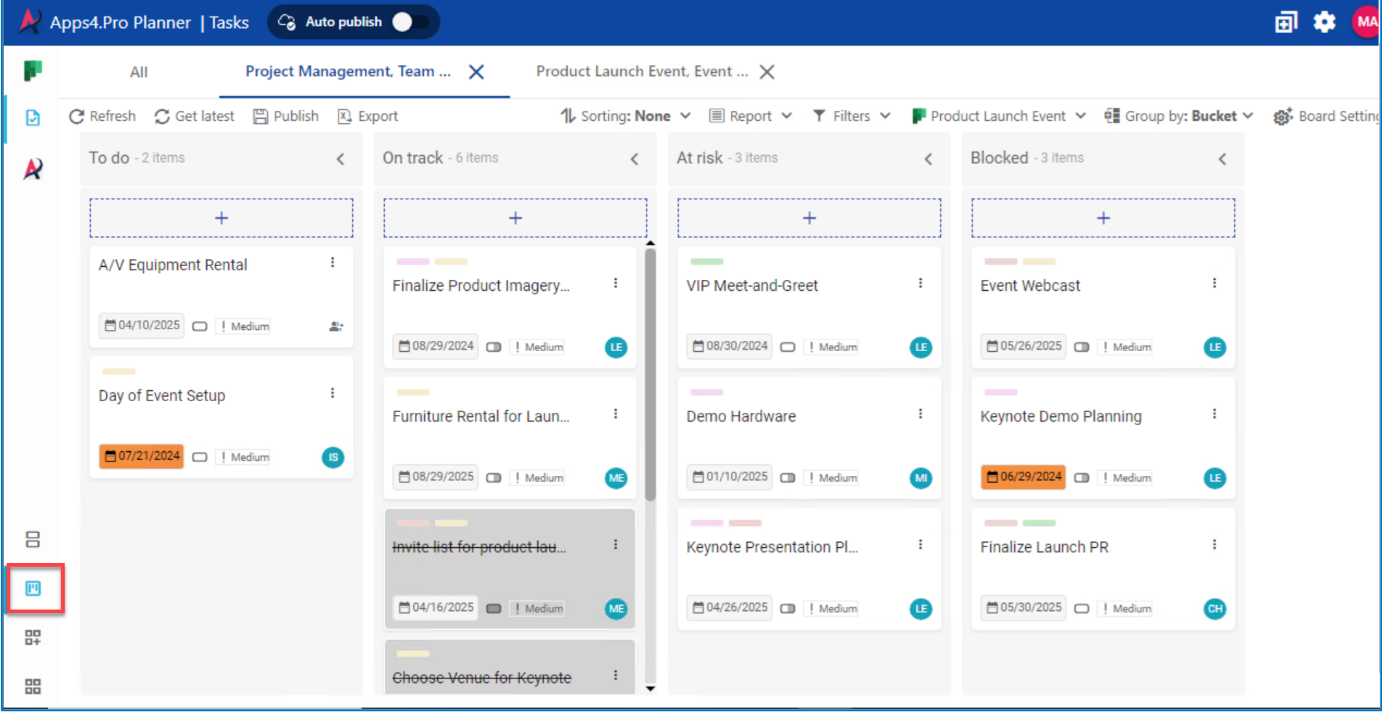
Task: Click the green Planner icon in sidebar
Action: [33, 71]
